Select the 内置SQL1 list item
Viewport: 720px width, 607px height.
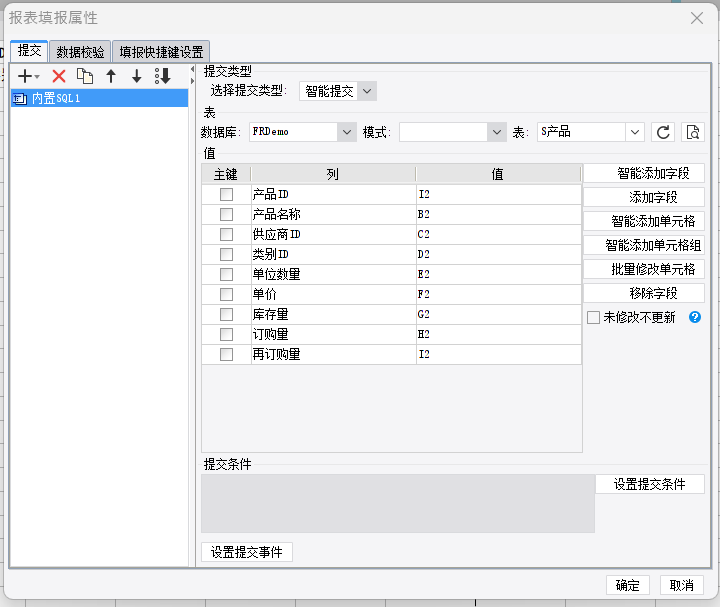tap(99, 98)
